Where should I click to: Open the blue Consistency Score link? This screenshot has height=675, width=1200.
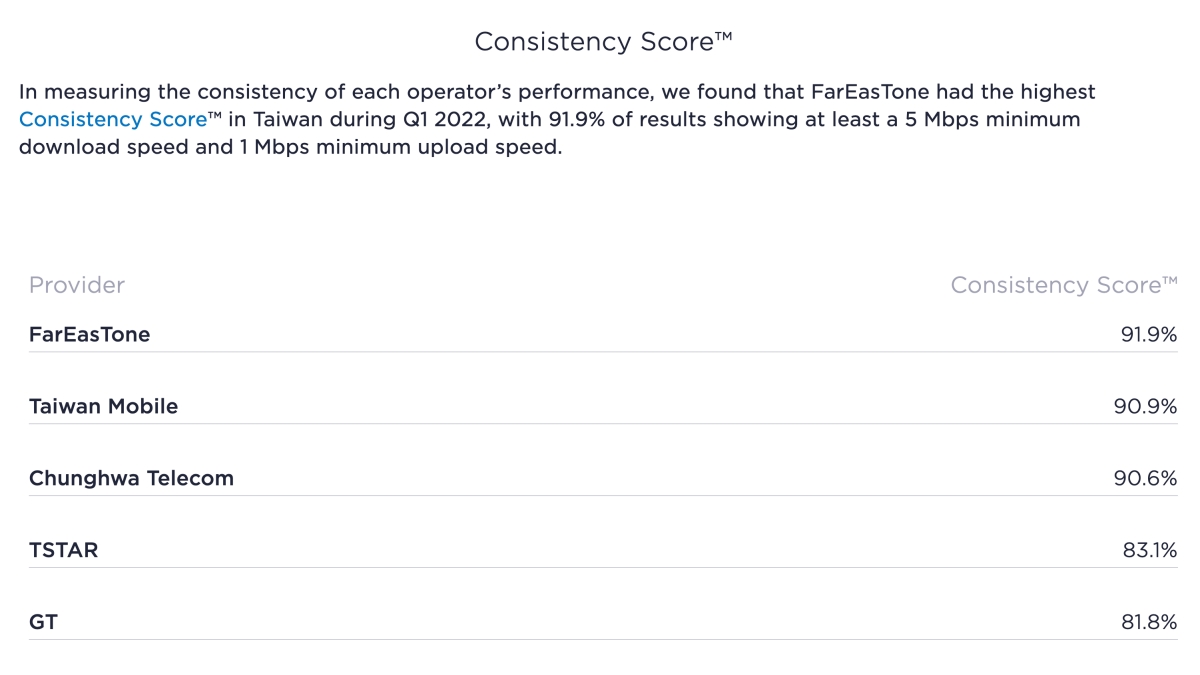pos(113,120)
